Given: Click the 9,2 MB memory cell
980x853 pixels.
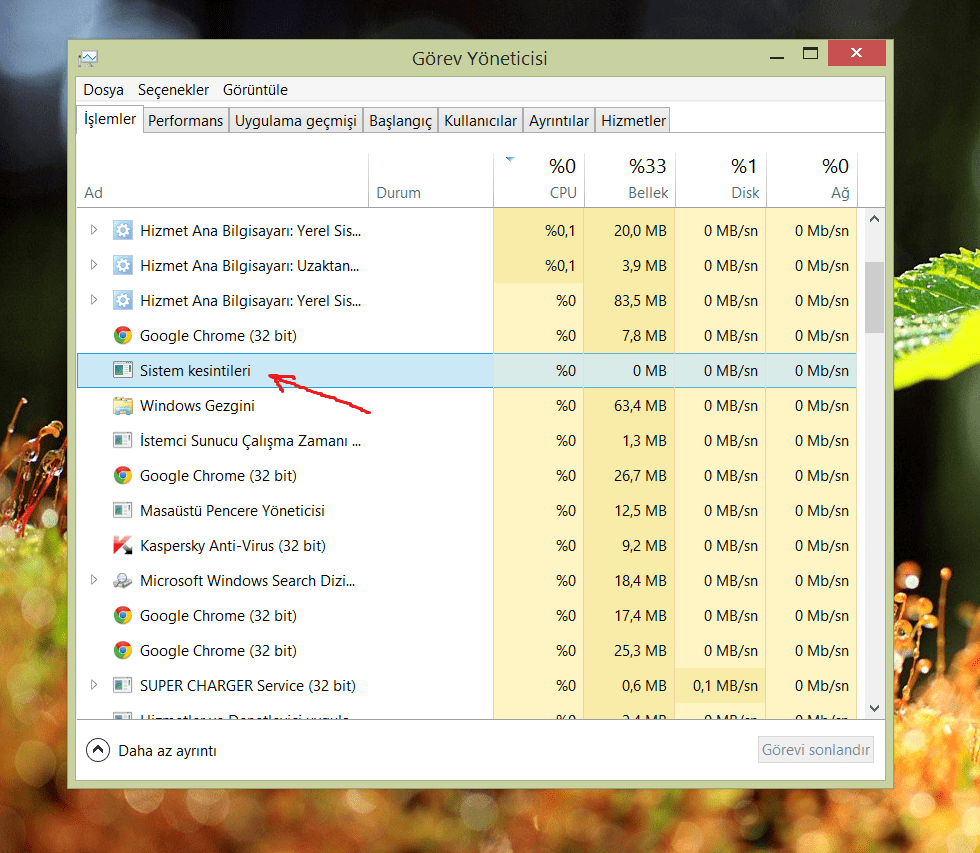Looking at the screenshot, I should (630, 546).
